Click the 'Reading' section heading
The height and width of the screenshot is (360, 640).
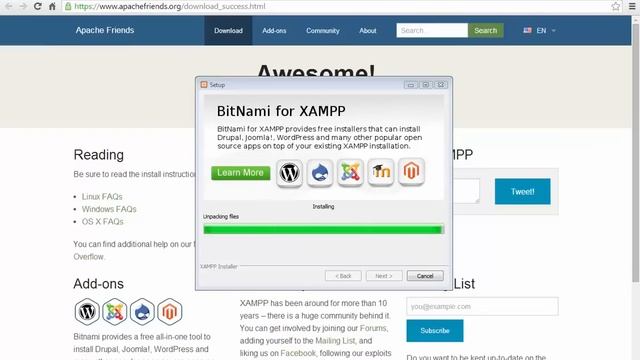pyautogui.click(x=99, y=155)
